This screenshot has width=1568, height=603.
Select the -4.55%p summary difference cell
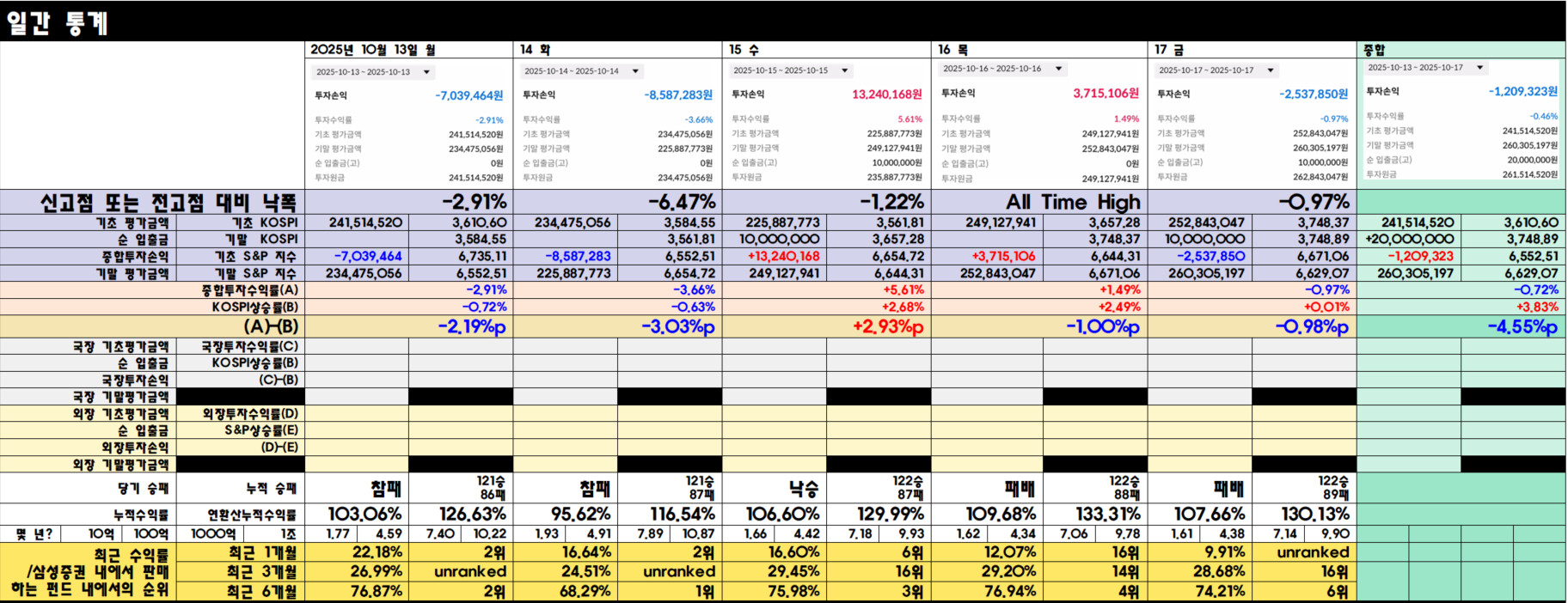[x=1461, y=327]
